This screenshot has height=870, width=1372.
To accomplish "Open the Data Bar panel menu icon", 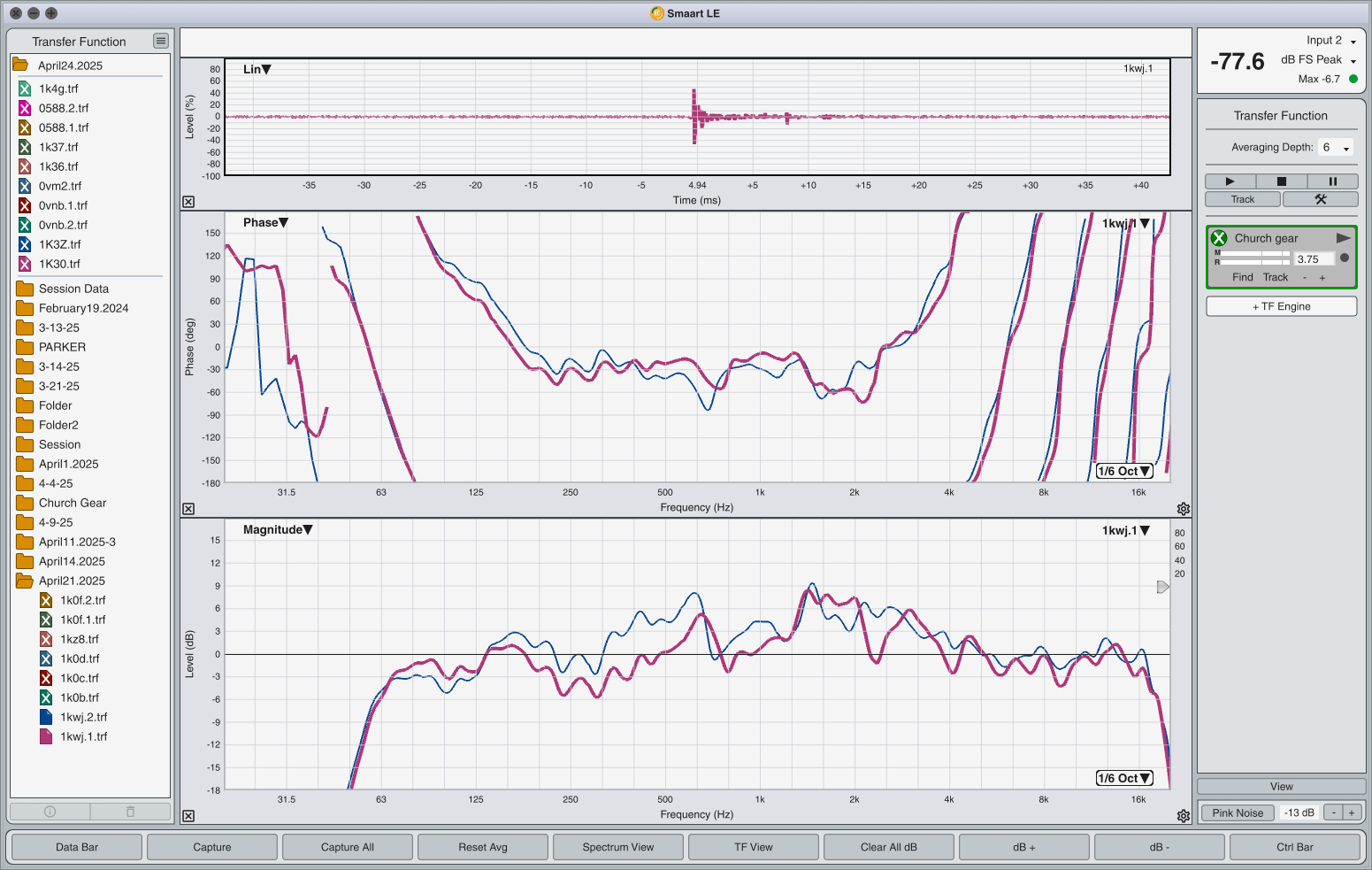I will pyautogui.click(x=160, y=41).
